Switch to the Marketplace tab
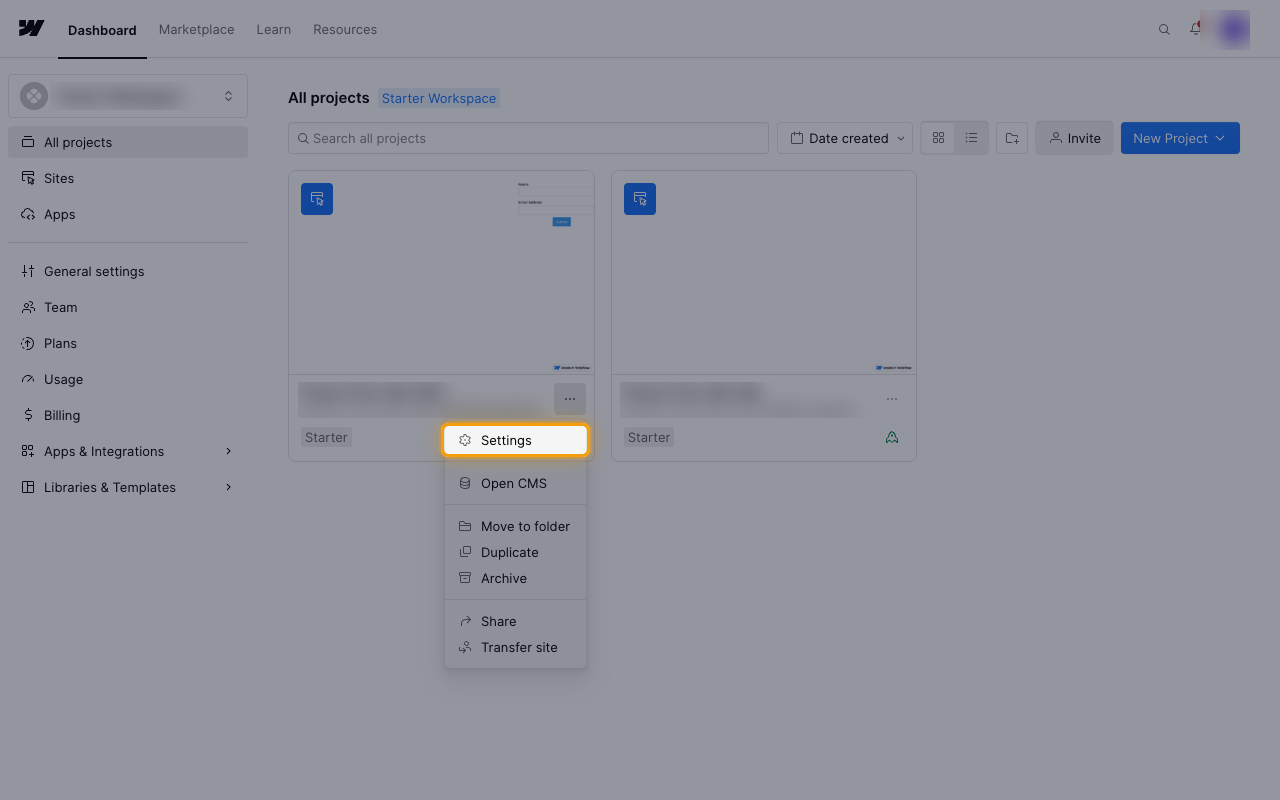 196,29
